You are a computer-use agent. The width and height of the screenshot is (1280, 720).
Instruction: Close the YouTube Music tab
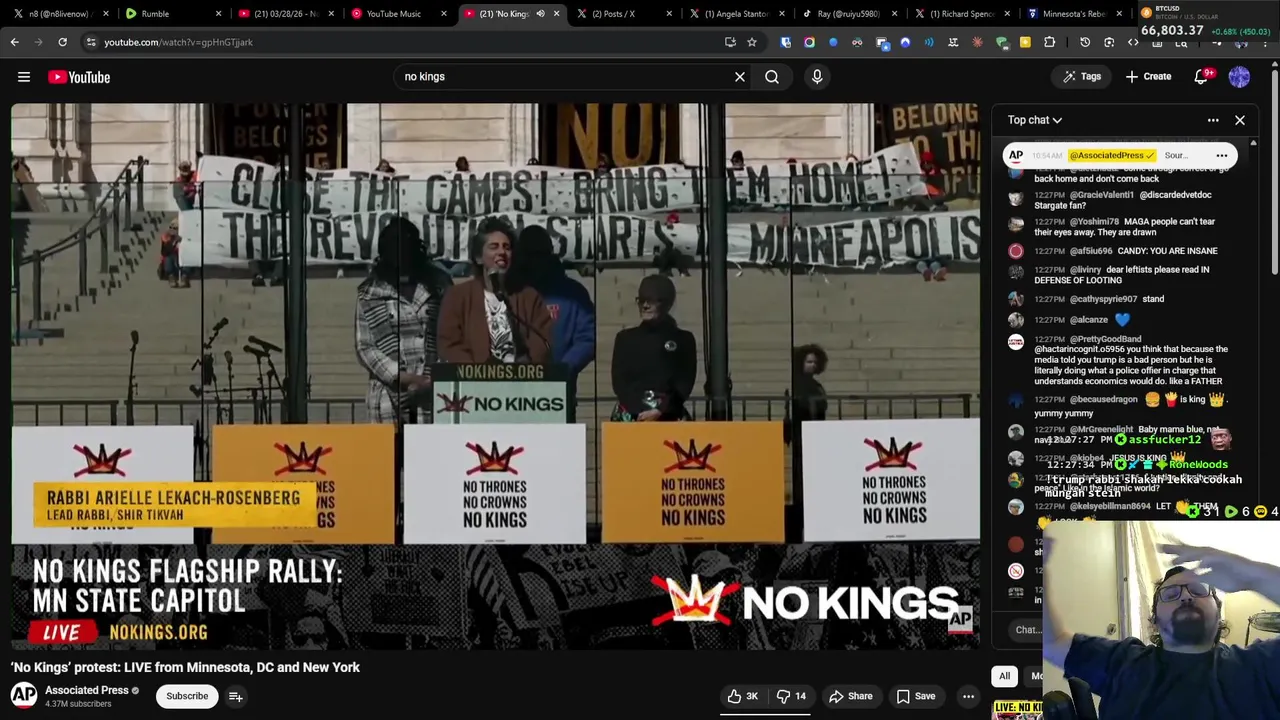(x=445, y=14)
